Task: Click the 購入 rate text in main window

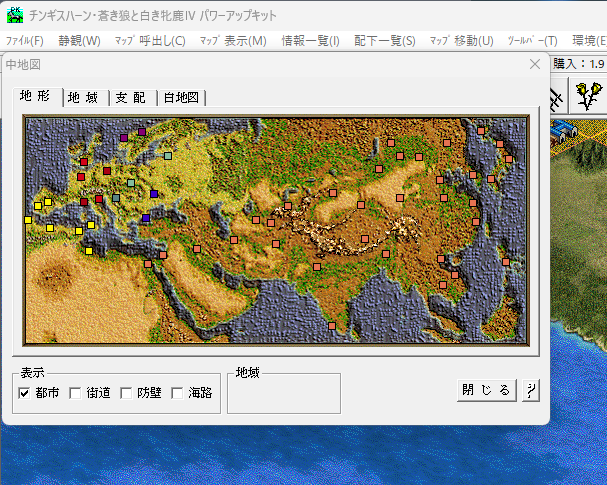Action: [579, 64]
